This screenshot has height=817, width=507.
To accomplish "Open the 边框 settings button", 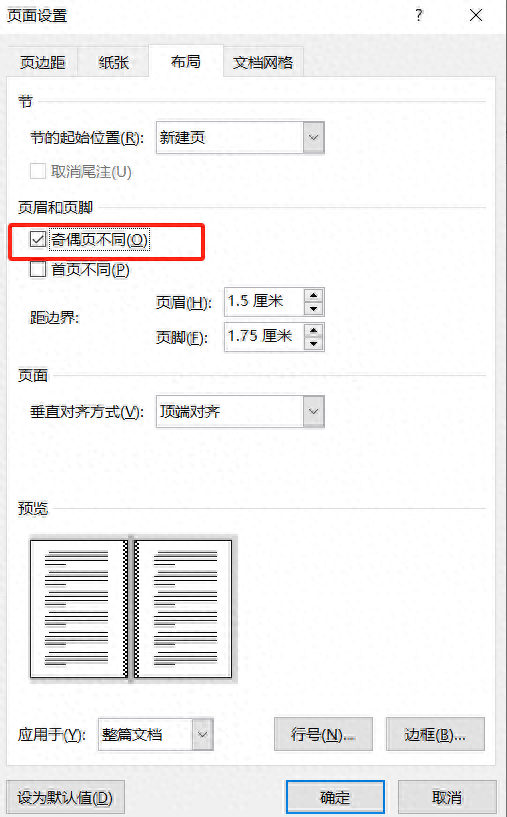I will pyautogui.click(x=435, y=735).
